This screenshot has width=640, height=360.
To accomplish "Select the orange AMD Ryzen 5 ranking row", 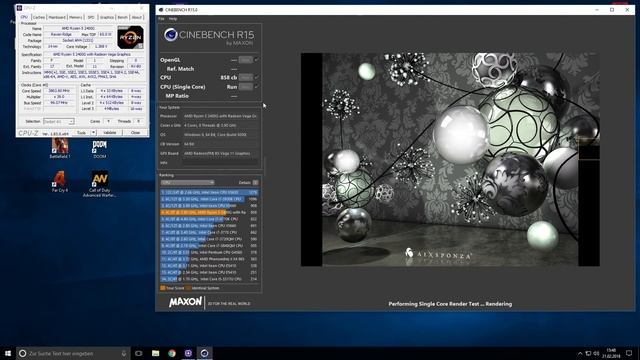I will click(209, 212).
